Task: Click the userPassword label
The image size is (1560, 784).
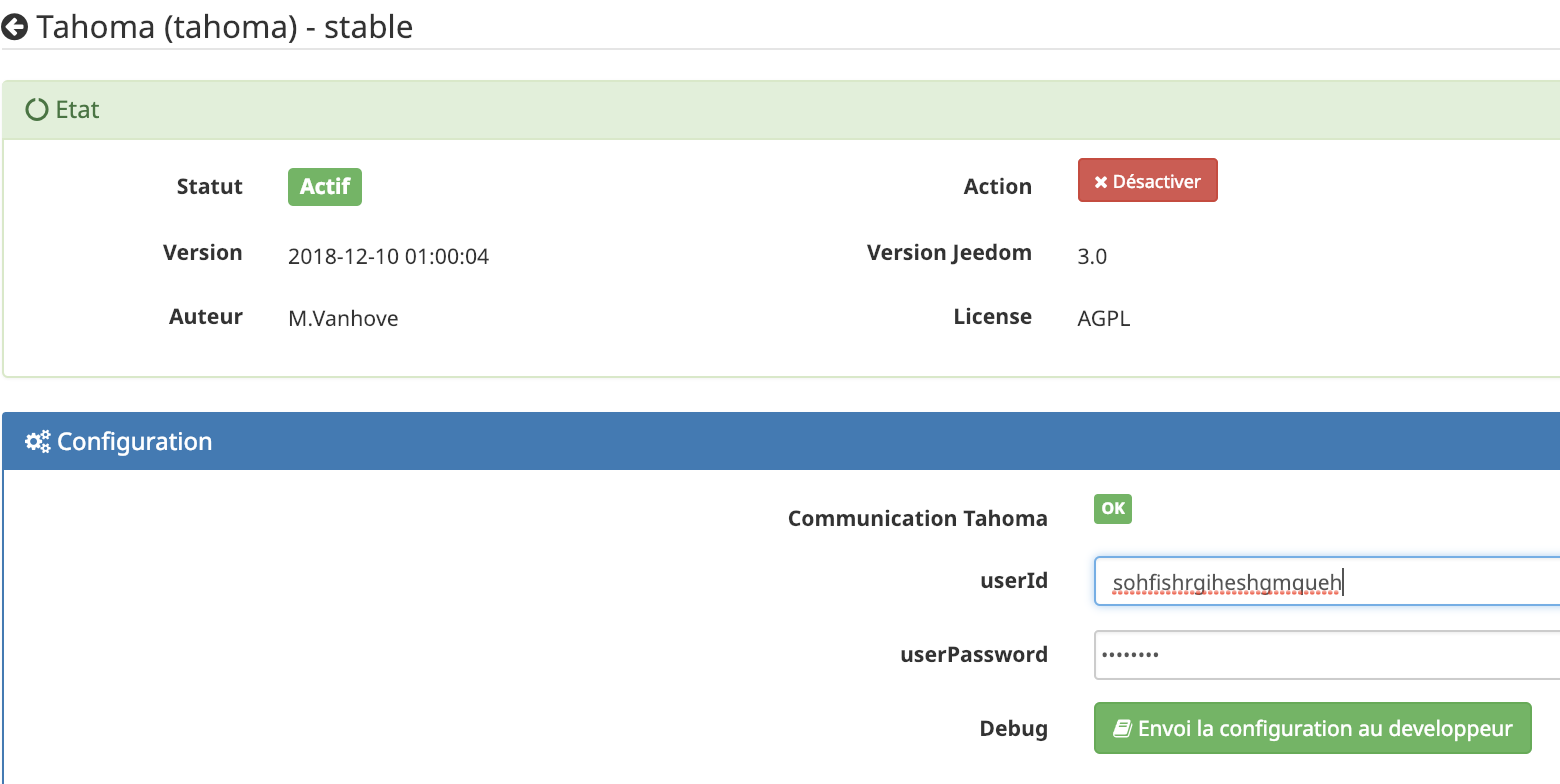Action: coord(974,654)
